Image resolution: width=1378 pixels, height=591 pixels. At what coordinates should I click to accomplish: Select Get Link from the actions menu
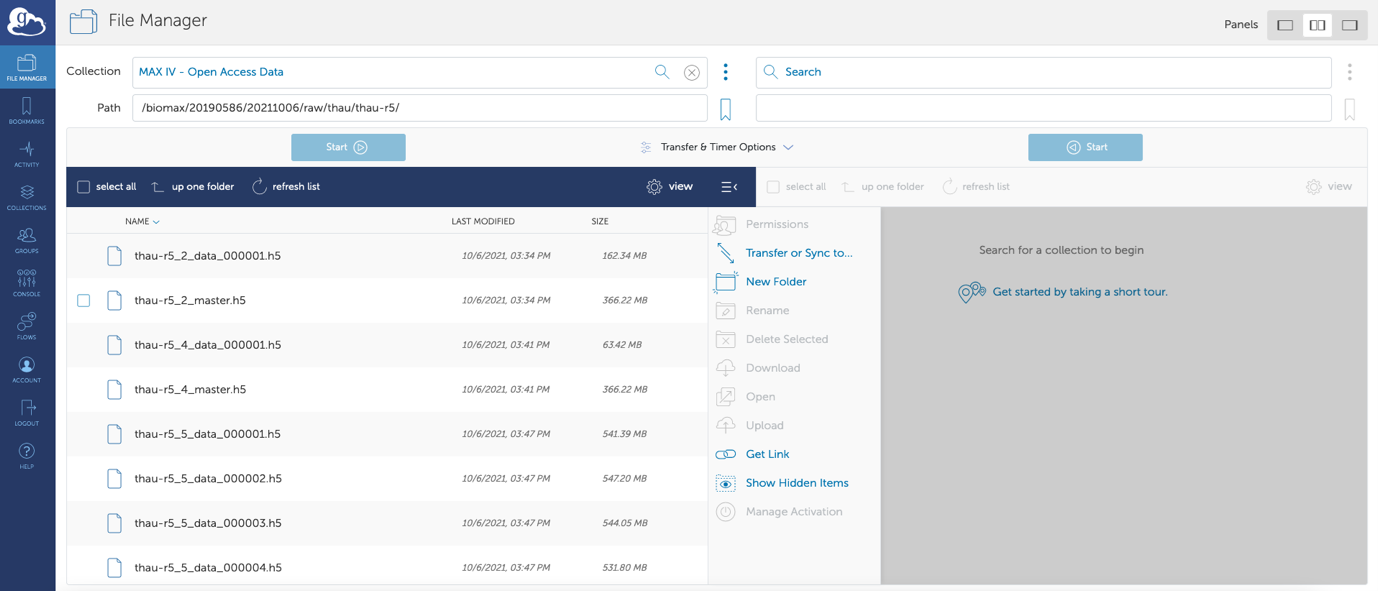pos(767,454)
